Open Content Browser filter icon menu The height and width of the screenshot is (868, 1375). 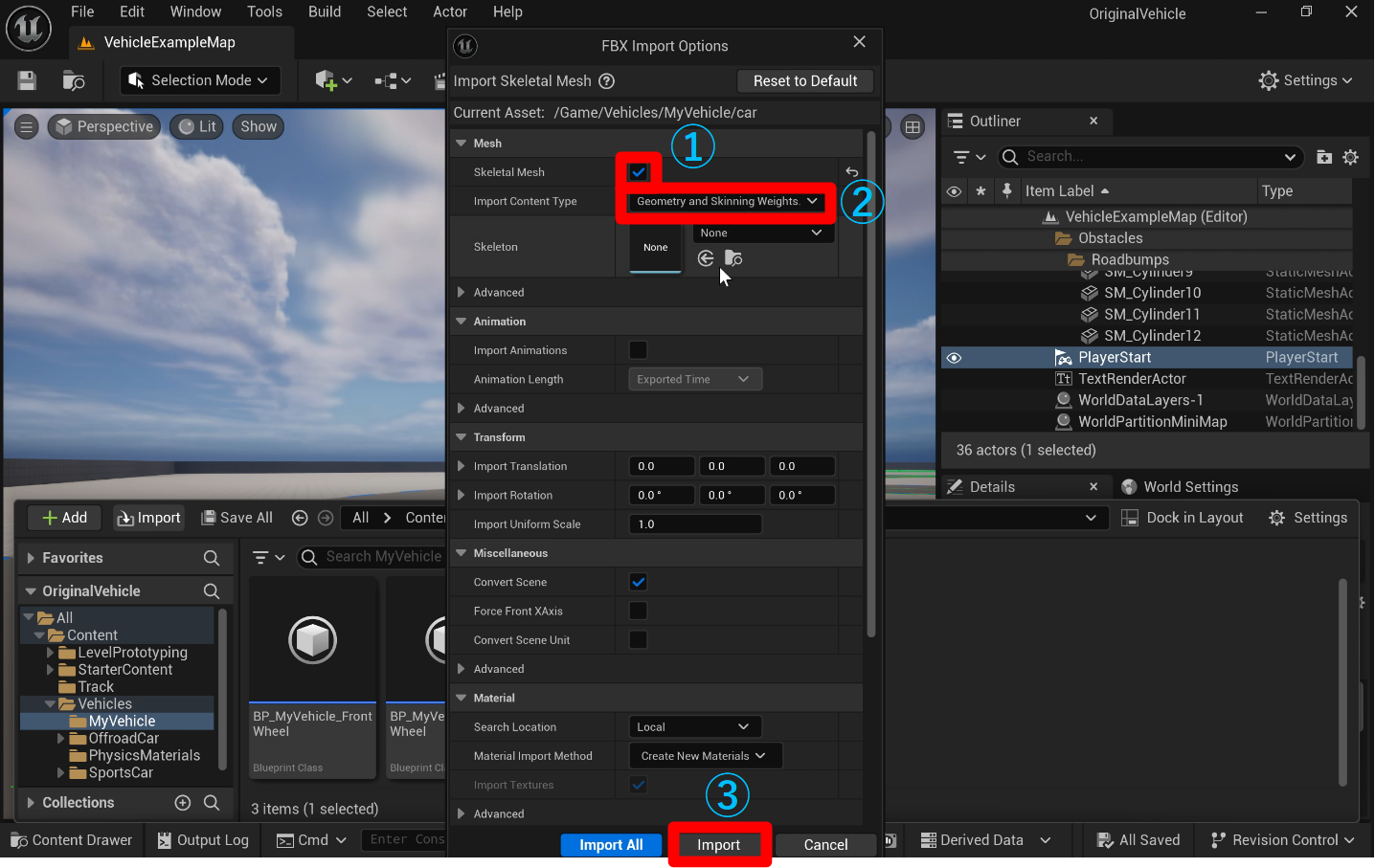(268, 557)
